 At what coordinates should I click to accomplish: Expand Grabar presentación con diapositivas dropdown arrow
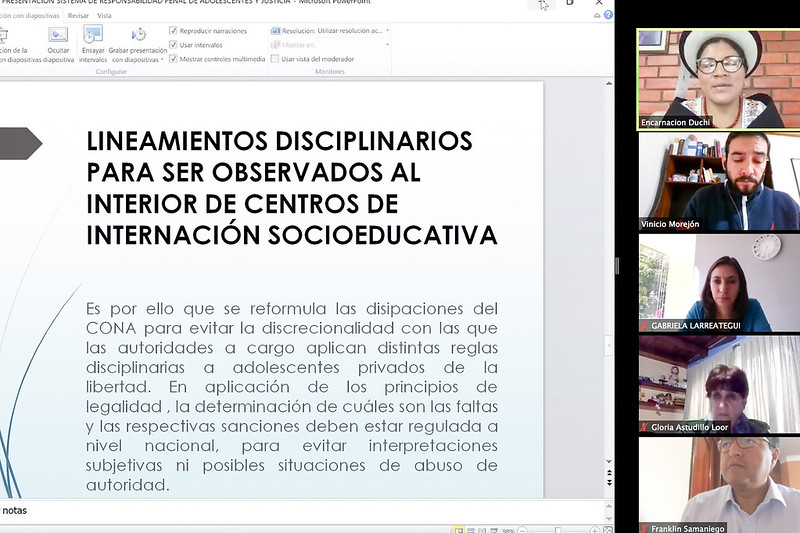[x=162, y=60]
